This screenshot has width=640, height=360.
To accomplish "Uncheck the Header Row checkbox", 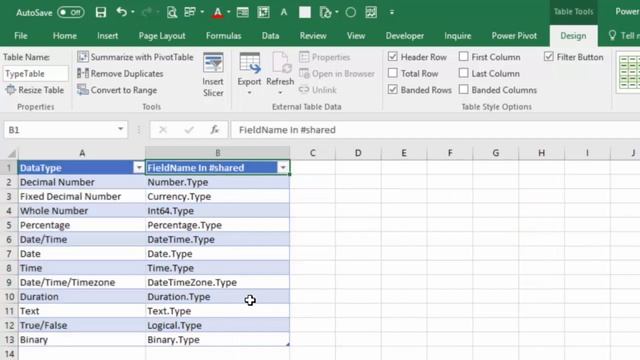I will [x=393, y=56].
